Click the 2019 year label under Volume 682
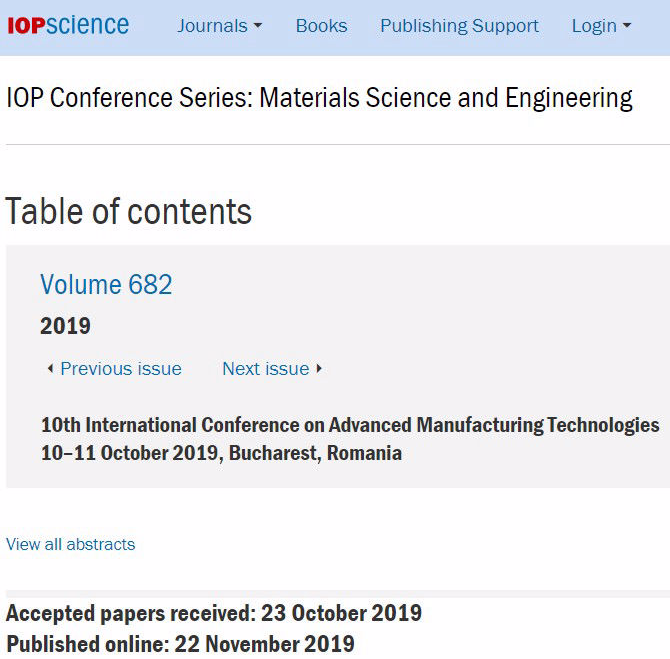This screenshot has width=670, height=659. pos(65,326)
